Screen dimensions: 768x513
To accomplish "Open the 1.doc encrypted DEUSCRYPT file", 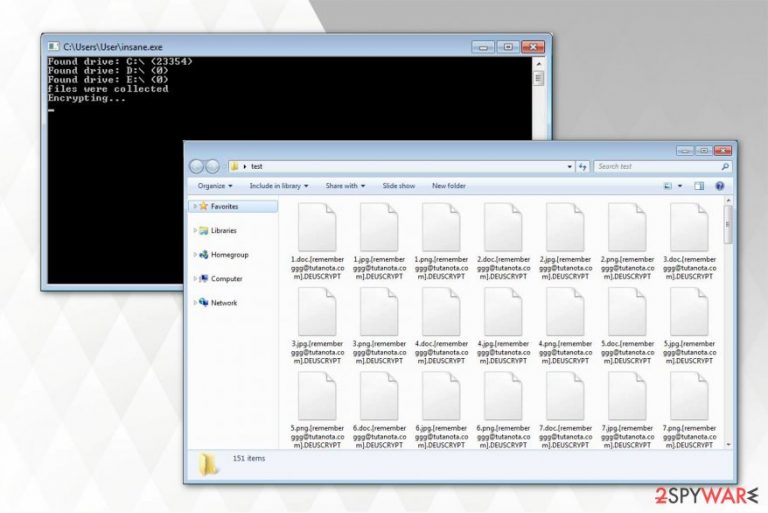I will (x=317, y=241).
